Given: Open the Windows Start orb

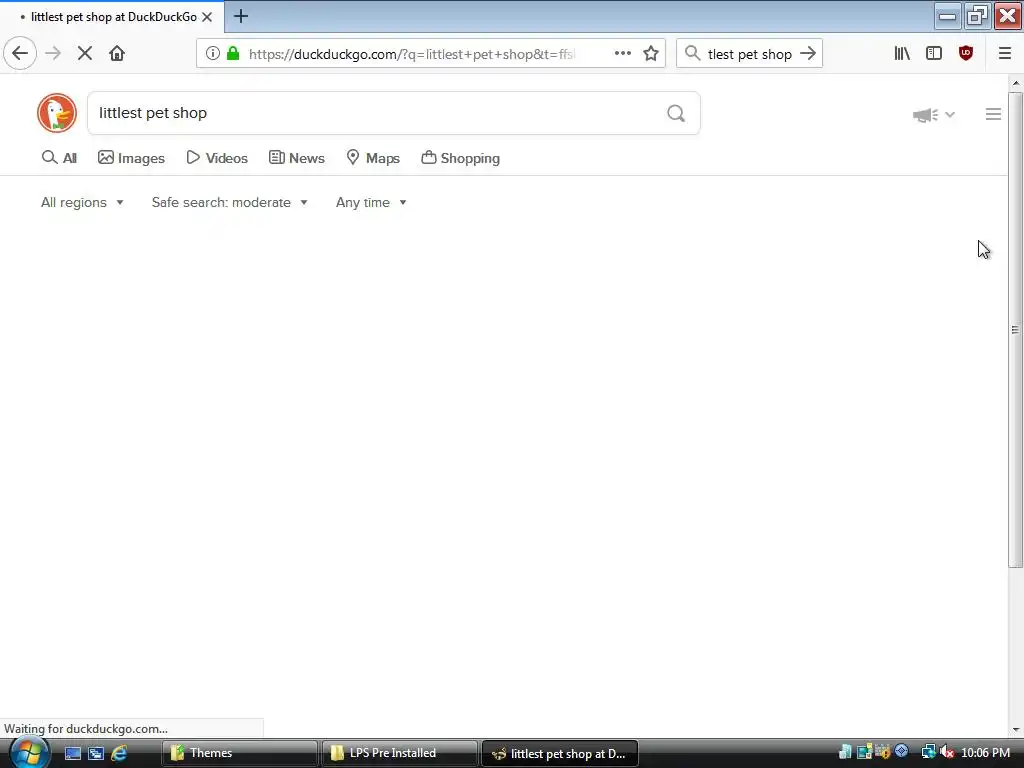Looking at the screenshot, I should point(28,753).
